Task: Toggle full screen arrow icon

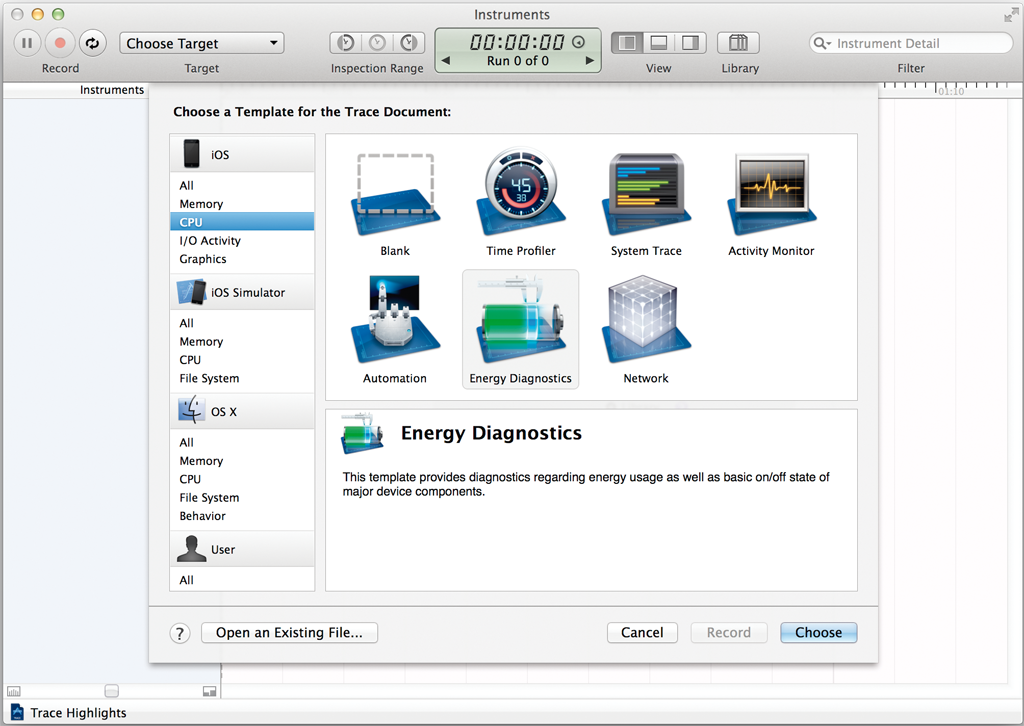Action: (x=1011, y=14)
